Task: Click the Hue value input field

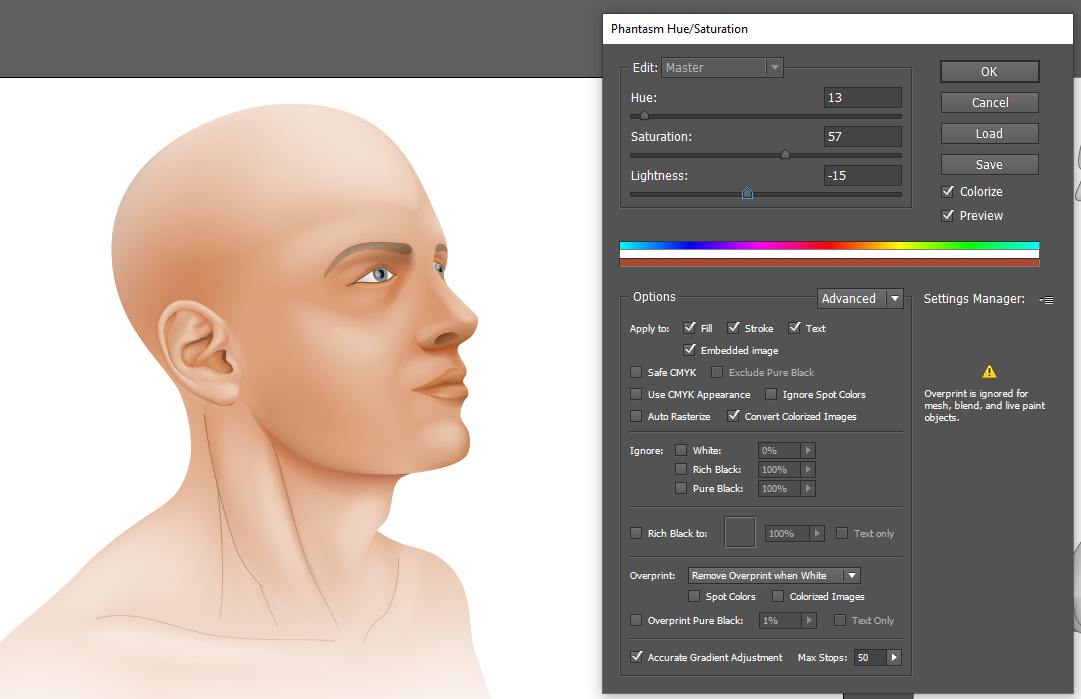Action: [862, 98]
